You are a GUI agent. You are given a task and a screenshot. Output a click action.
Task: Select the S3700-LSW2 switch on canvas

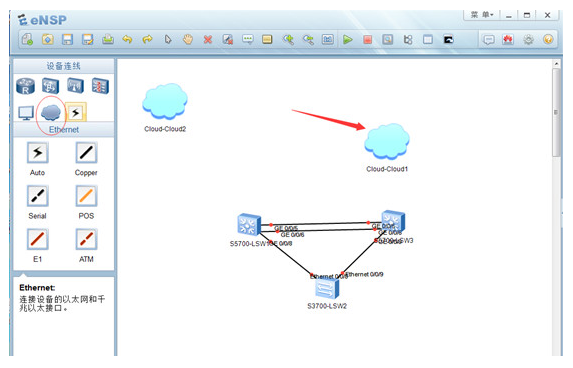point(327,289)
